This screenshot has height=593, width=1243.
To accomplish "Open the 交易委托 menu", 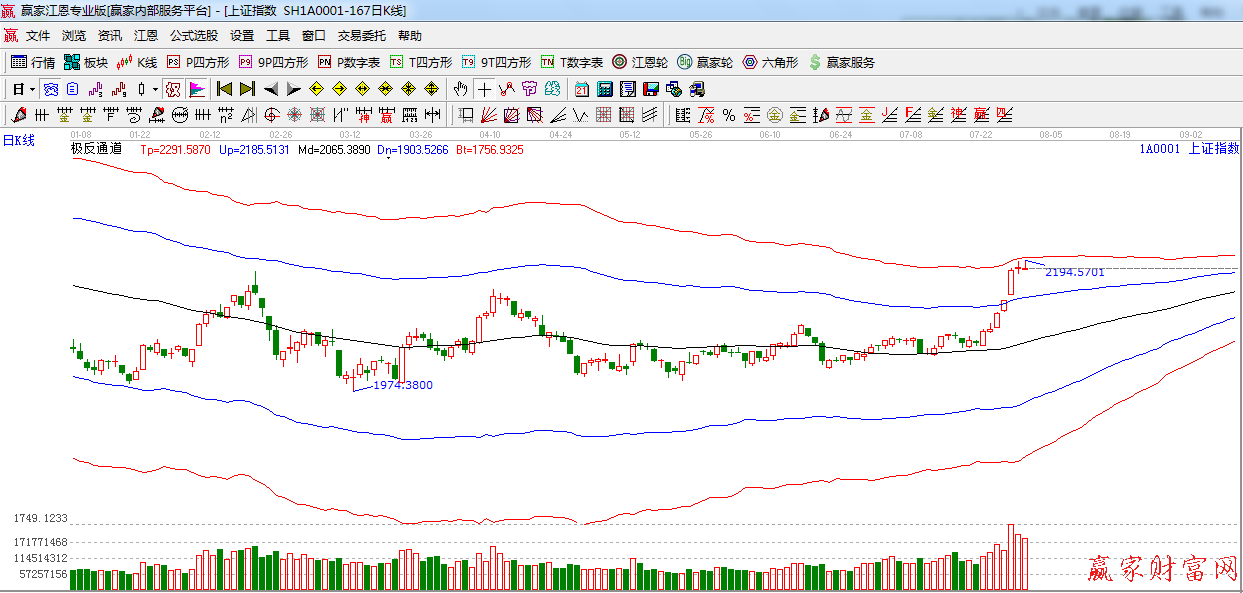I will tap(361, 36).
